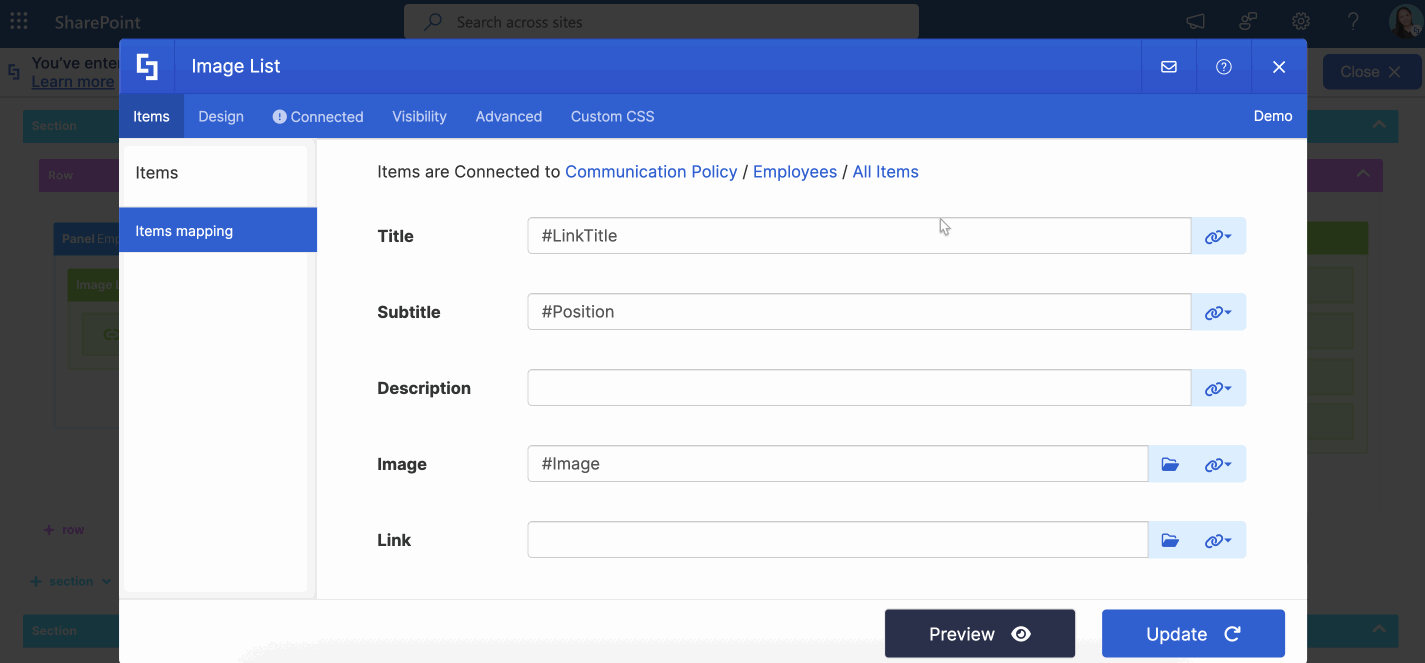Open the connection dropdown for Title field
This screenshot has width=1425, height=663.
pos(1218,236)
